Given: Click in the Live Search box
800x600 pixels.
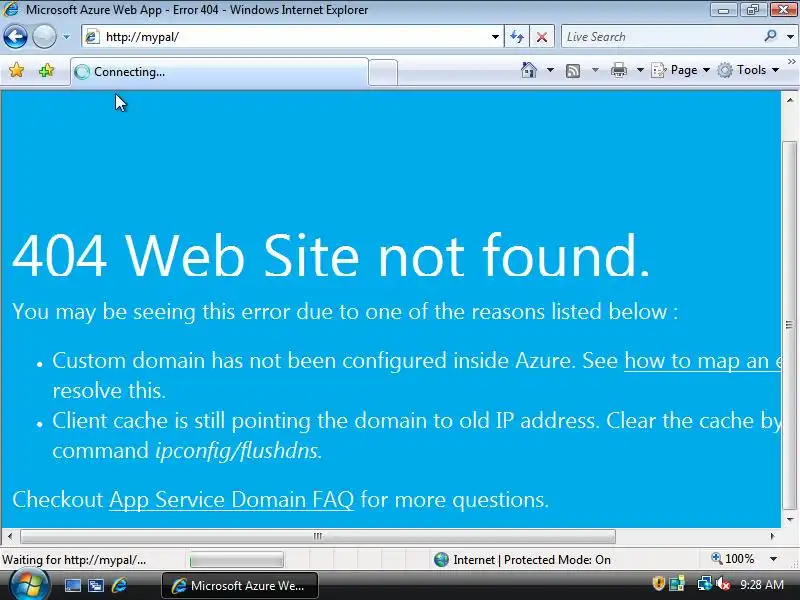Looking at the screenshot, I should pos(662,37).
